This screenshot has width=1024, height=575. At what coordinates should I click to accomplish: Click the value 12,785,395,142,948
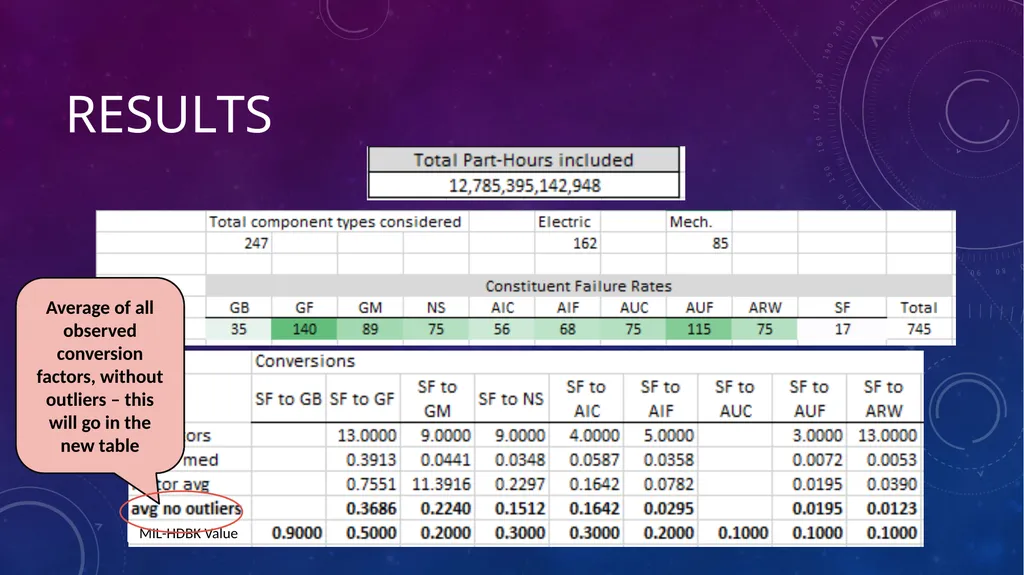524,186
